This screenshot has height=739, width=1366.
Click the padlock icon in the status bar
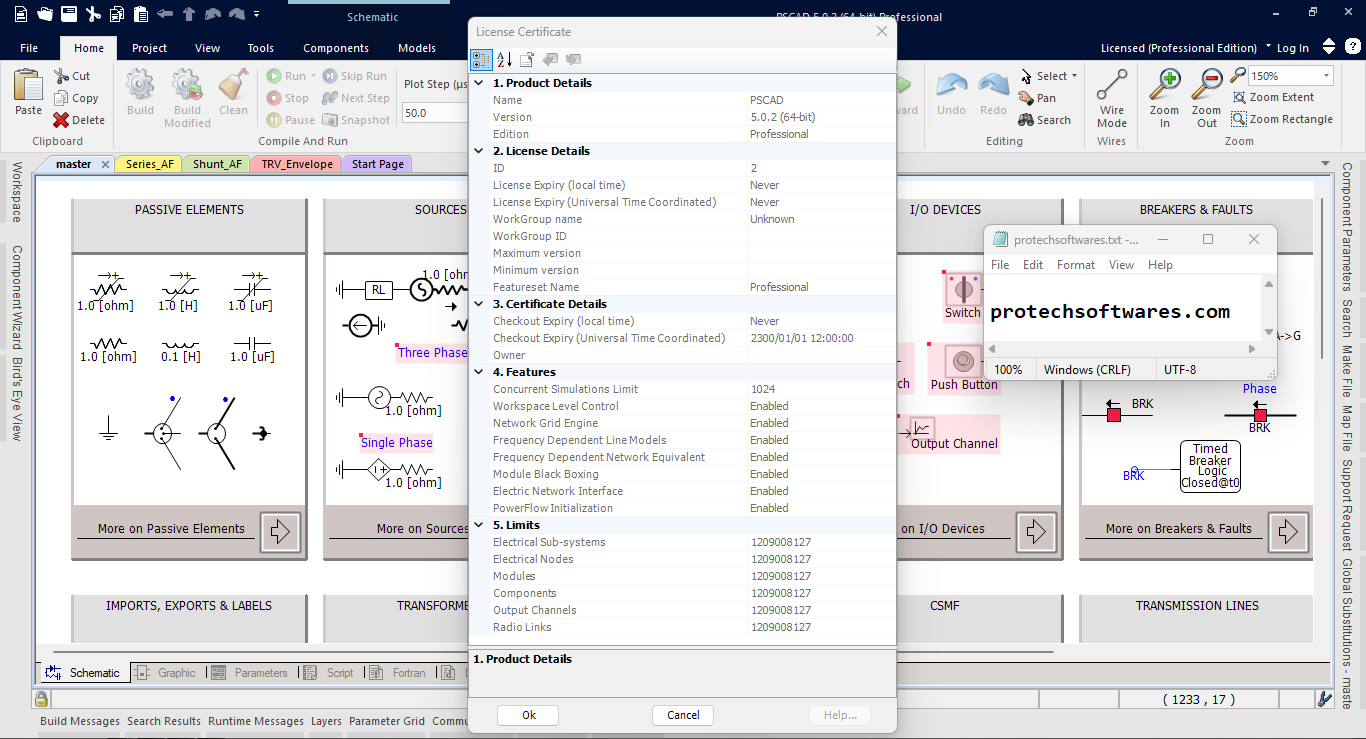(41, 699)
